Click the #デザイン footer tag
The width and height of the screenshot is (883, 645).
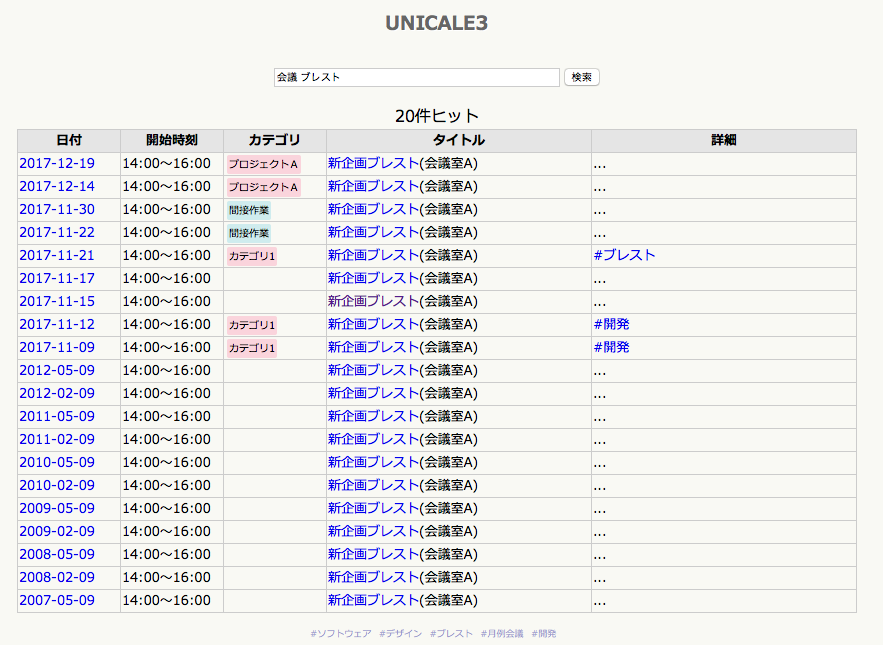click(x=400, y=633)
